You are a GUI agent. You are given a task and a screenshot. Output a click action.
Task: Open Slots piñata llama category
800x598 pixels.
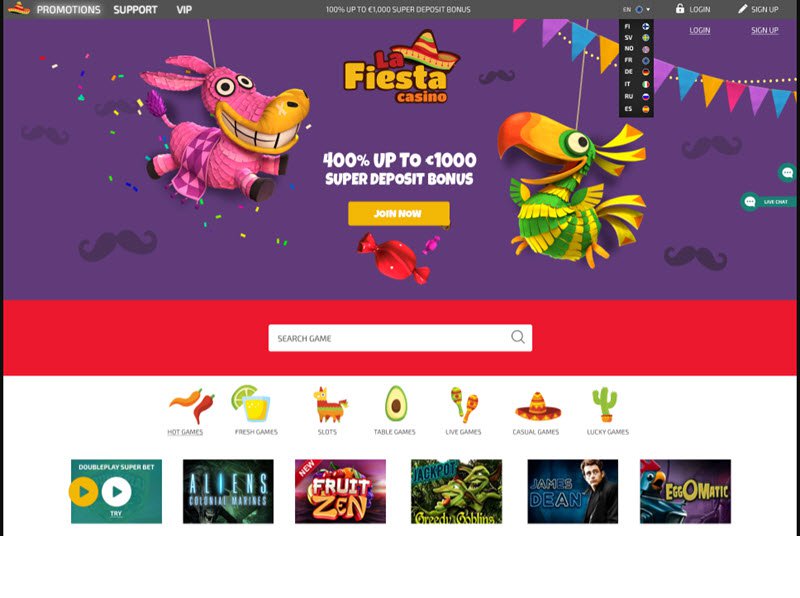coord(330,405)
